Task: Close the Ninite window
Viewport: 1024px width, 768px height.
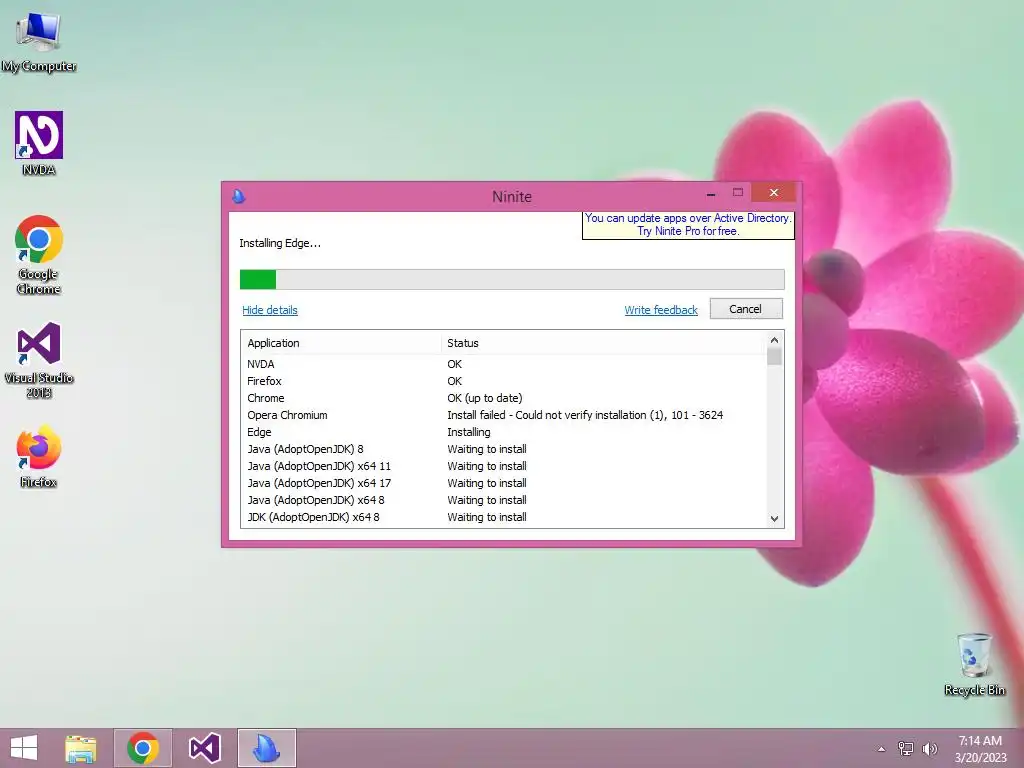Action: click(x=773, y=193)
